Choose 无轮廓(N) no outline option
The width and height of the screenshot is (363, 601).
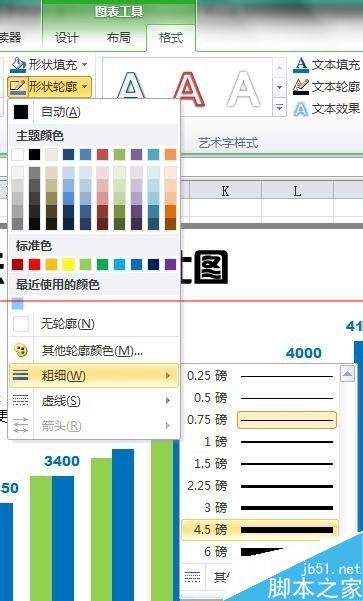[x=94, y=324]
